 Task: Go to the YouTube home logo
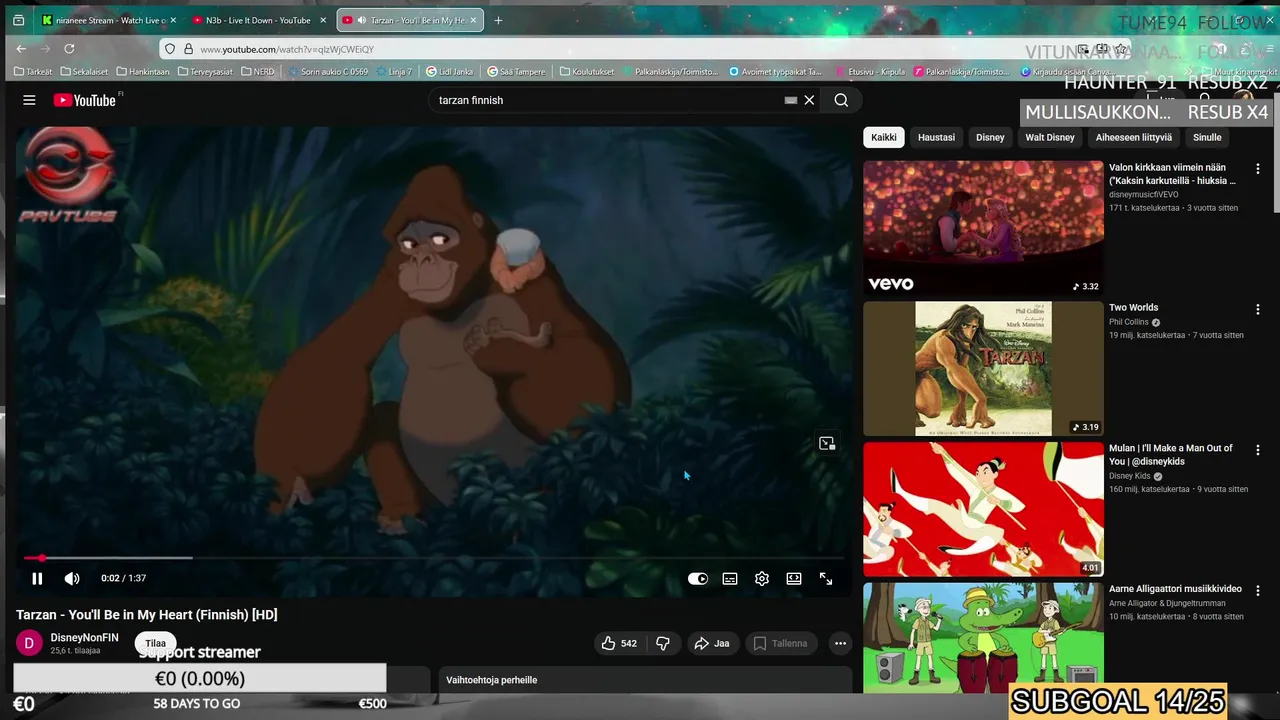[85, 100]
